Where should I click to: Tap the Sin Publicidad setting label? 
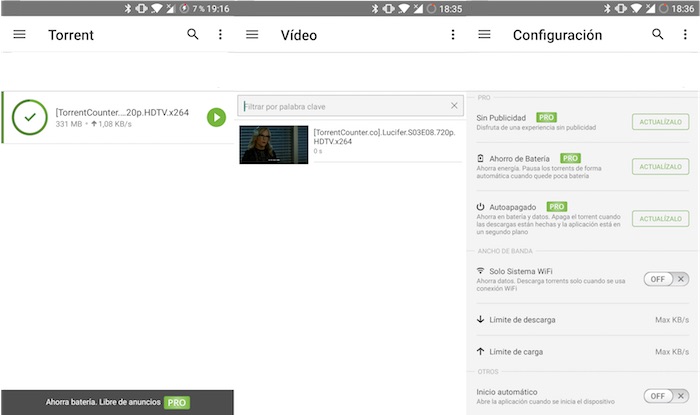tap(501, 118)
